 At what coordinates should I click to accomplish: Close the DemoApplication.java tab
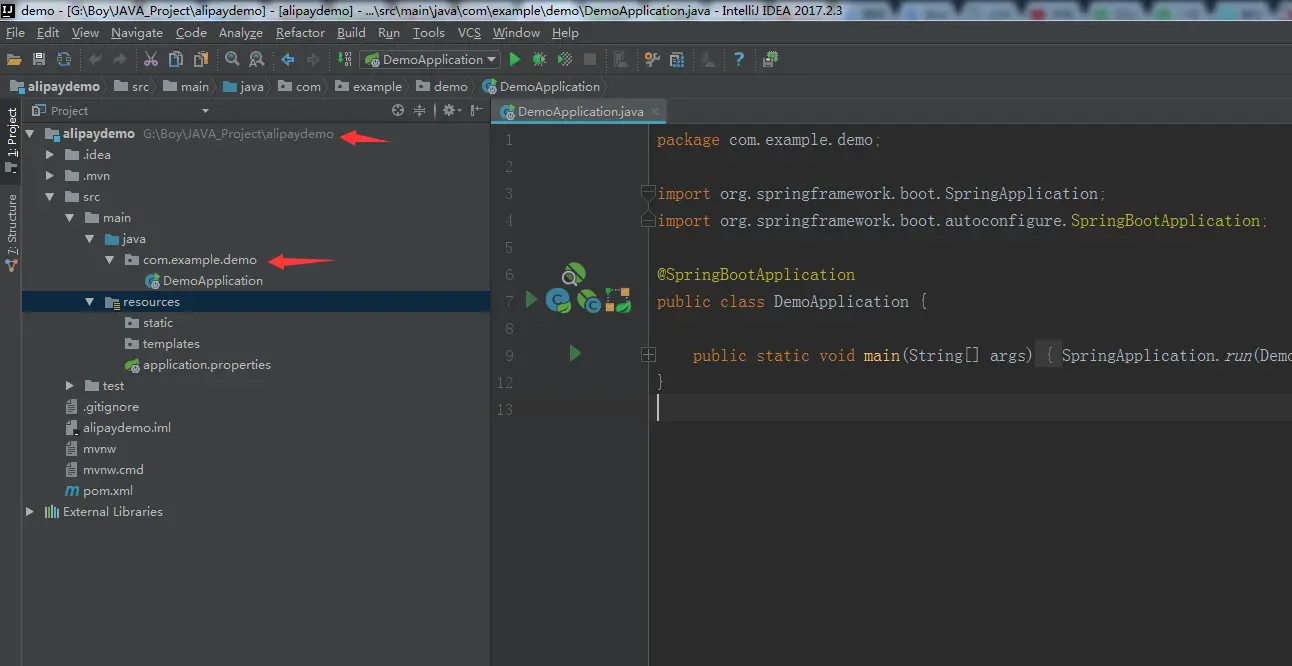pos(655,112)
